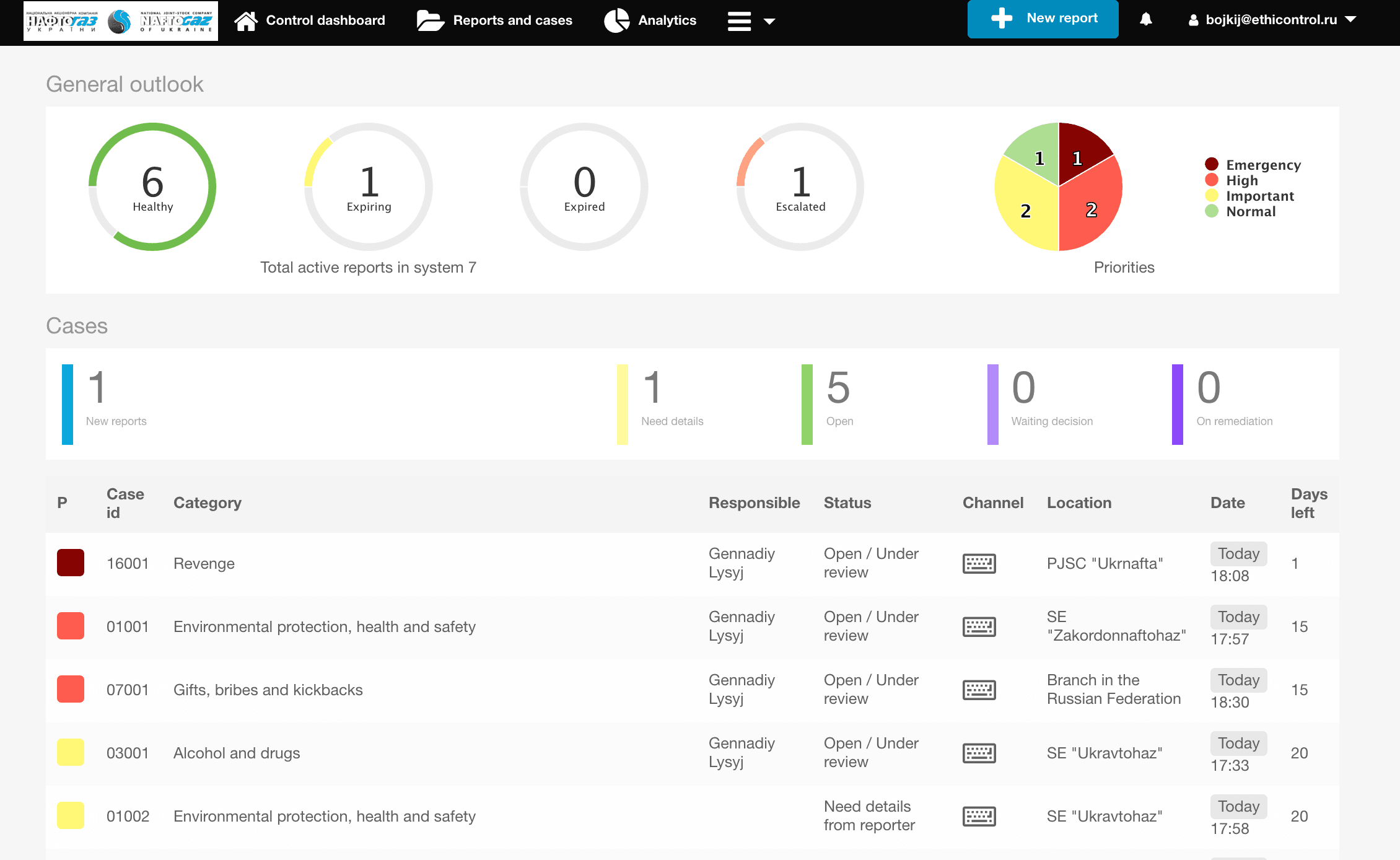1400x860 pixels.
Task: Toggle the Emergency legend item in Priorities
Action: coord(1262,165)
